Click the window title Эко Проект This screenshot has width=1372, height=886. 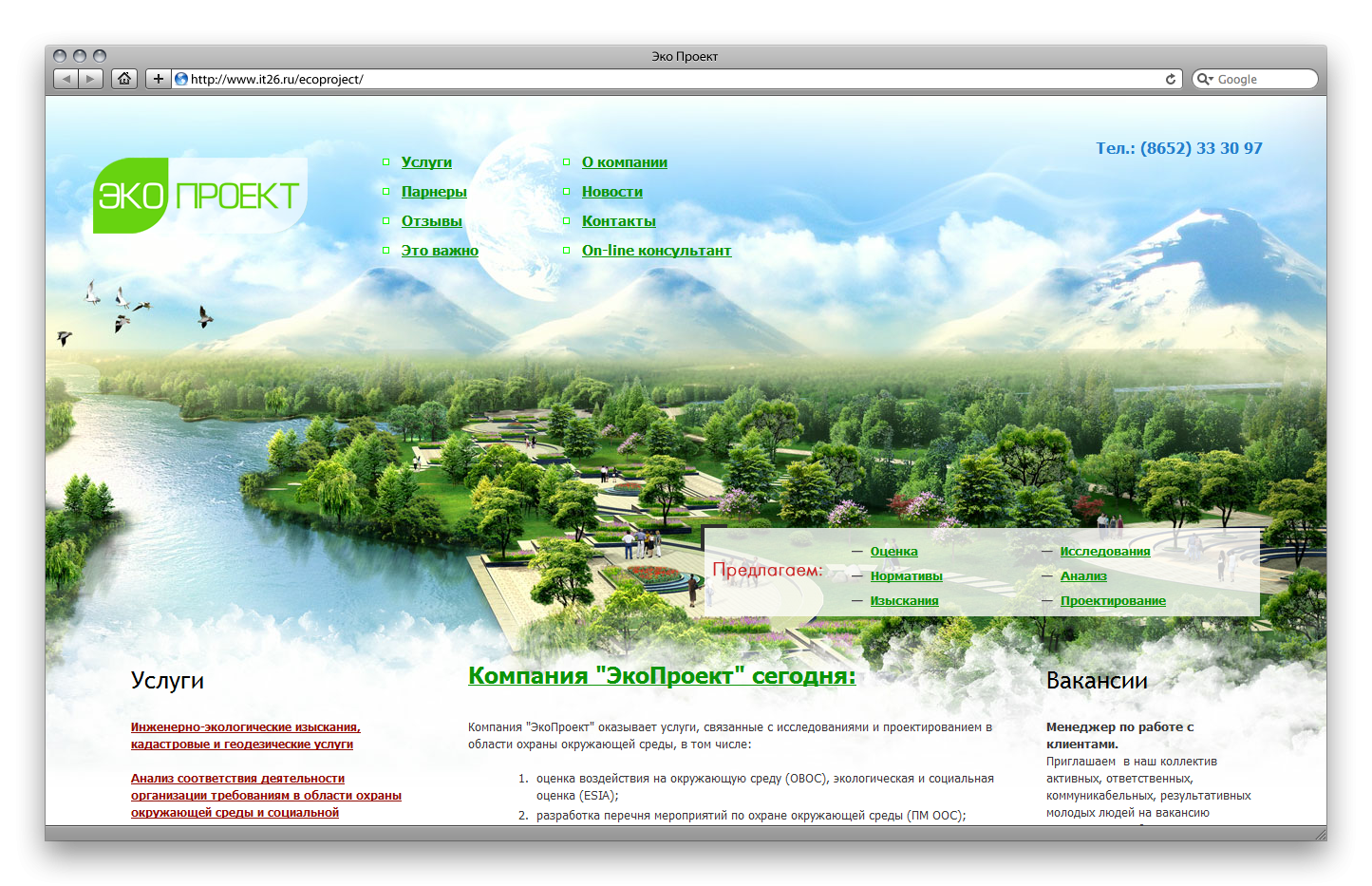(x=685, y=56)
